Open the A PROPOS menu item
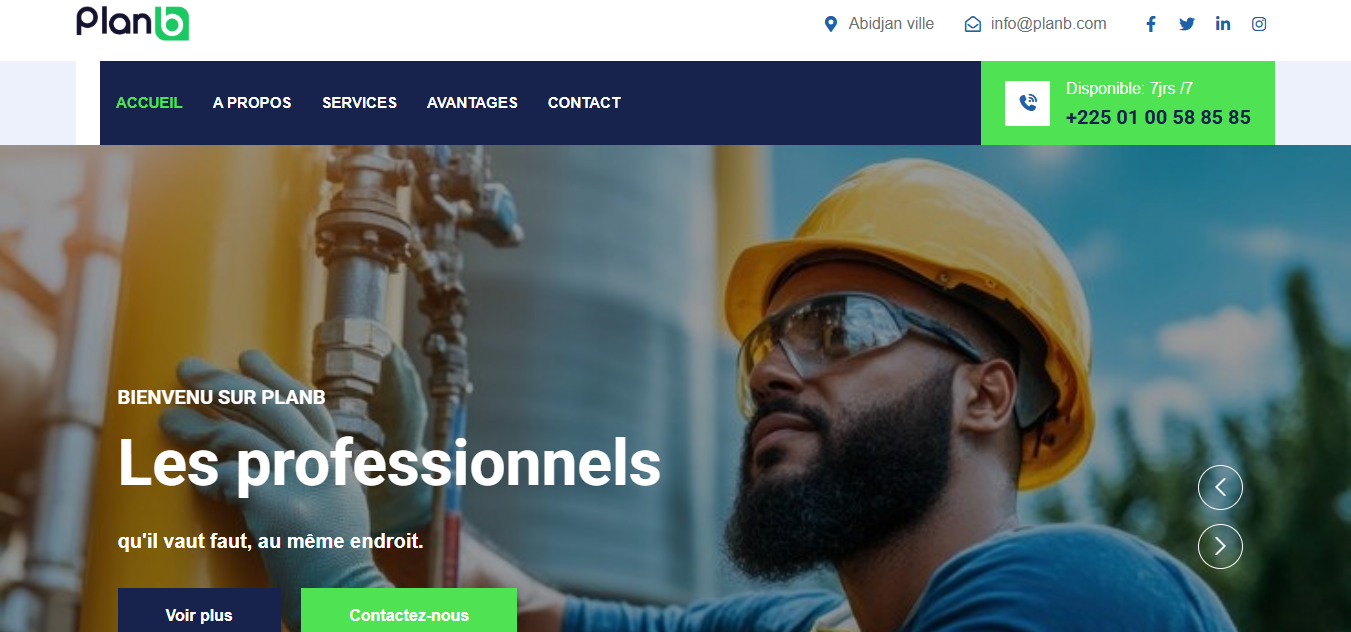The width and height of the screenshot is (1351, 632). click(252, 103)
